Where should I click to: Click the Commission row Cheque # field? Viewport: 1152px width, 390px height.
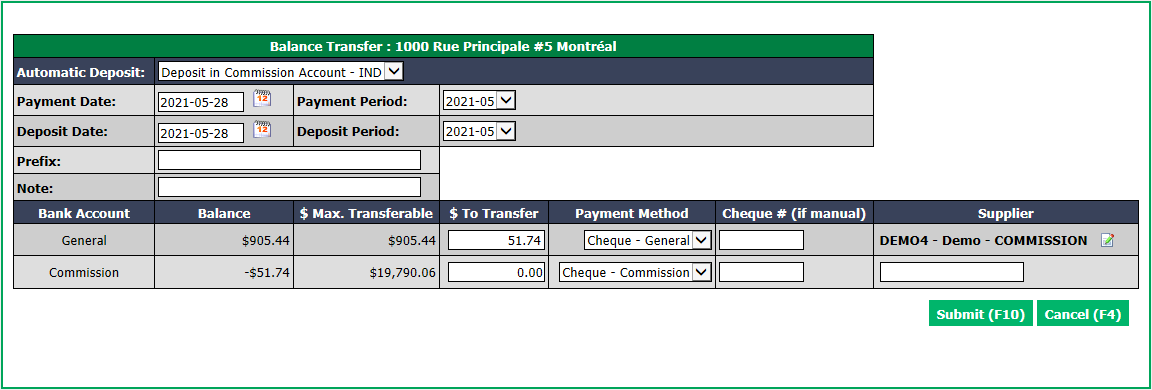(x=761, y=272)
